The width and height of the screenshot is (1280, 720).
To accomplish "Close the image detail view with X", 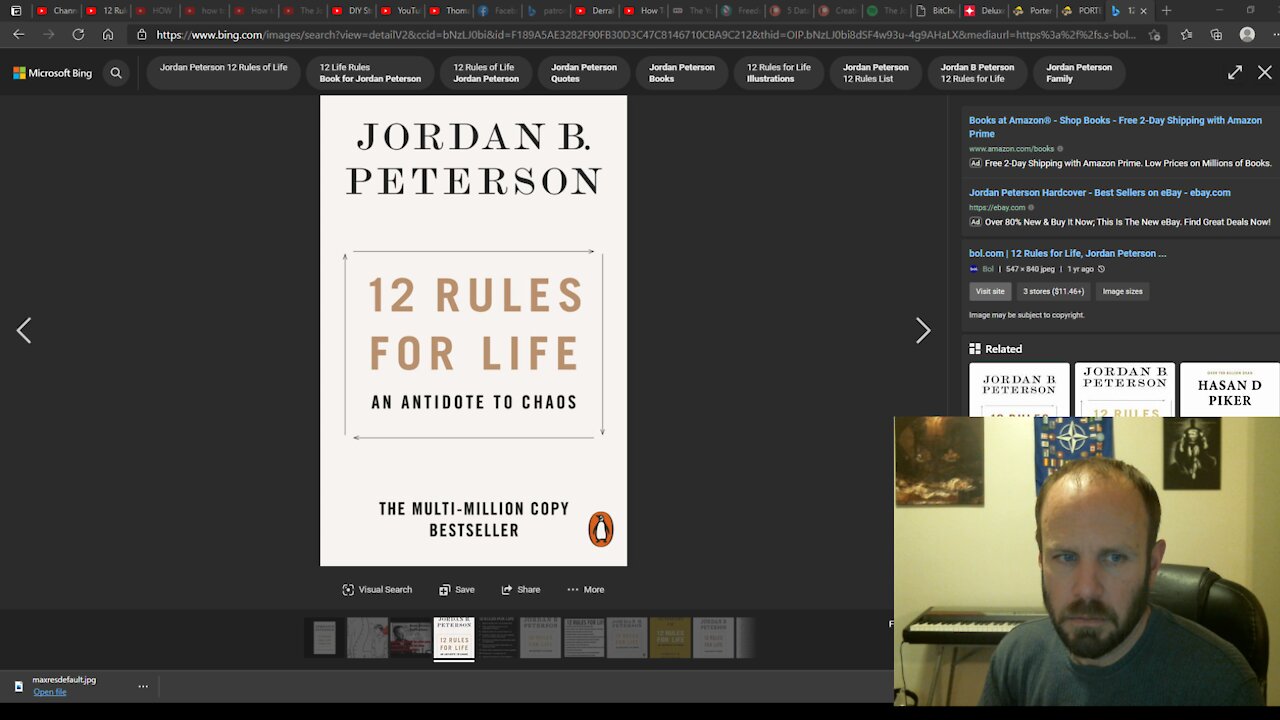I will 1265,73.
